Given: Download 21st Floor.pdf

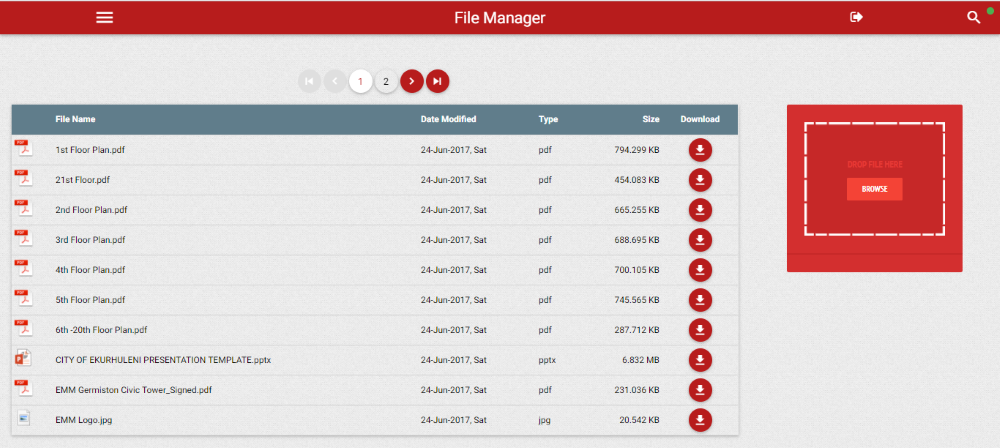Looking at the screenshot, I should coord(700,180).
